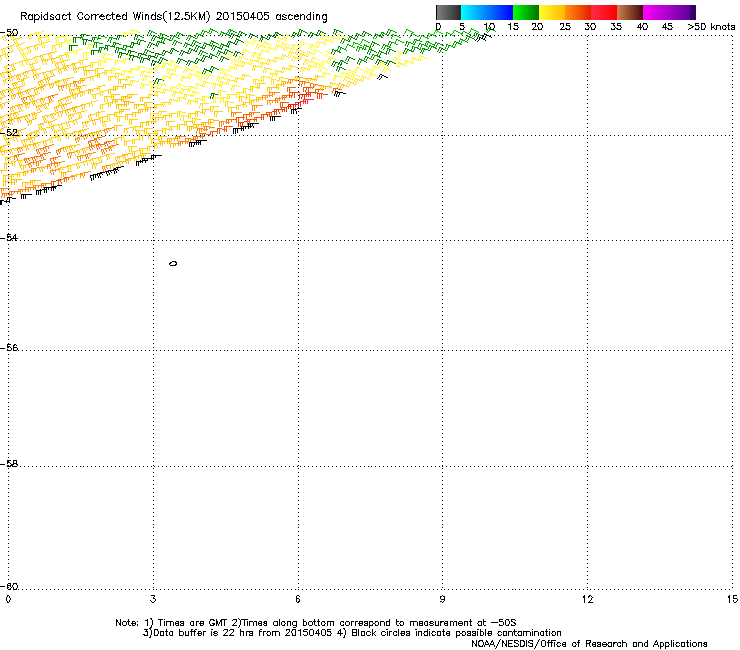Click the latitude label '-60'
Viewport: 740px width, 650px height.
tap(9, 586)
